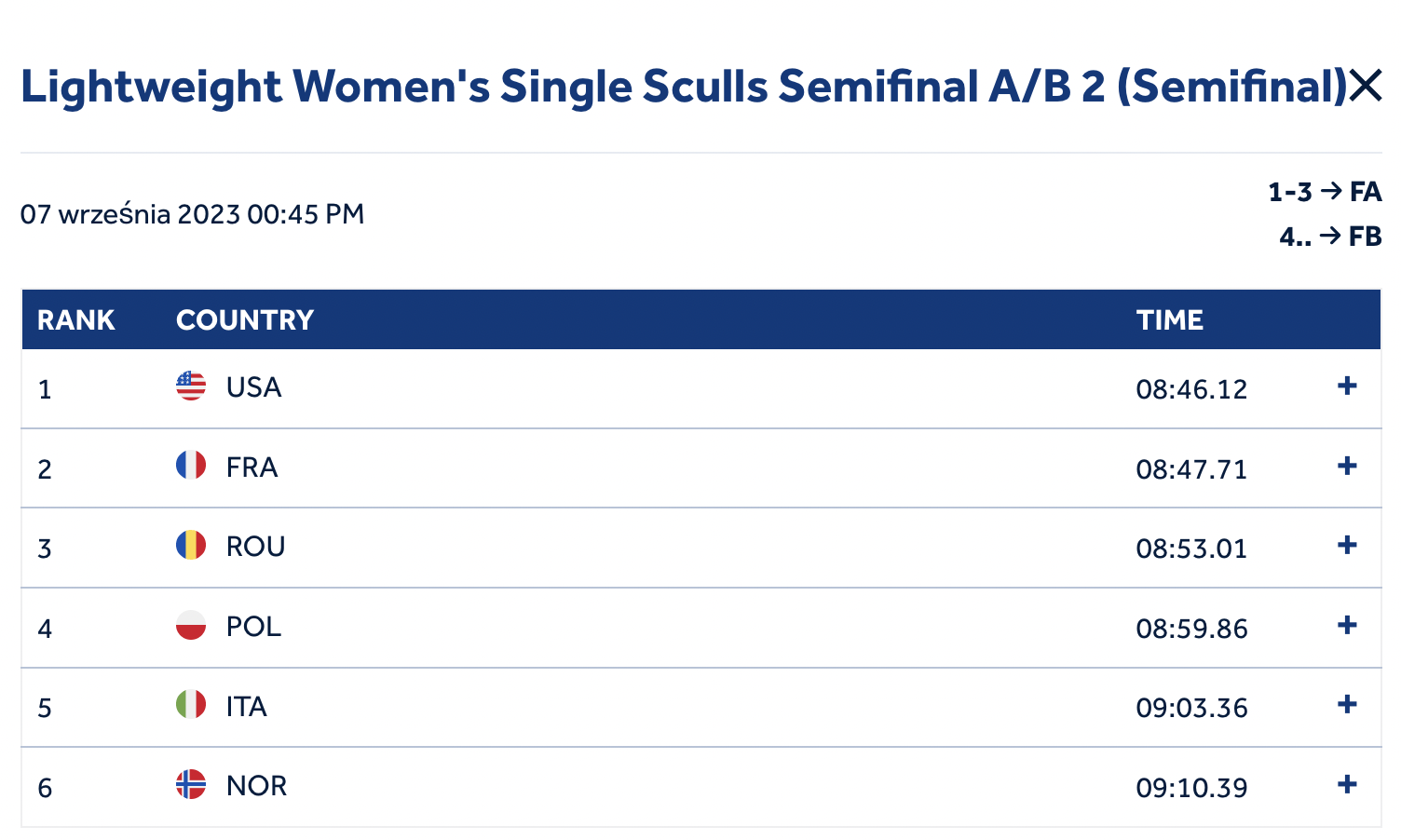This screenshot has height=840, width=1401.
Task: Select the RANK column header
Action: click(x=76, y=320)
